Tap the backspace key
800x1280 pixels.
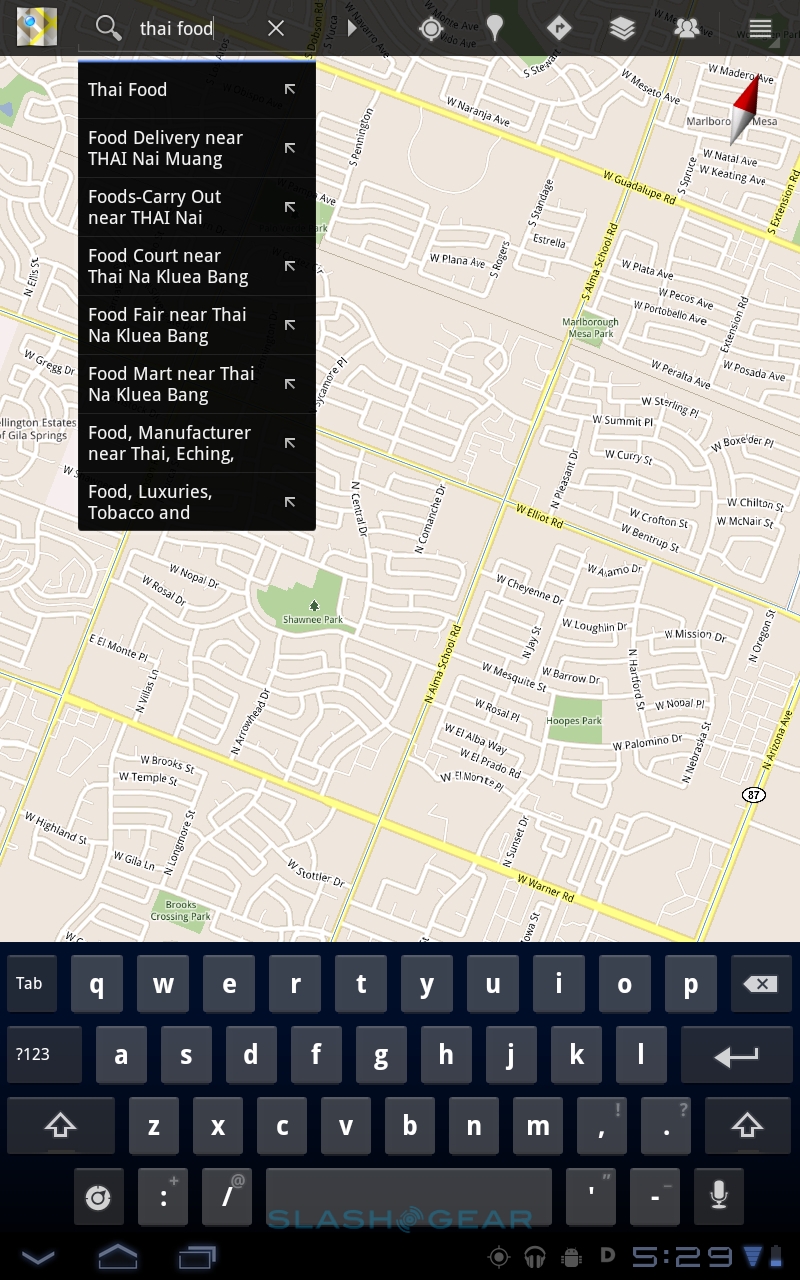point(761,984)
